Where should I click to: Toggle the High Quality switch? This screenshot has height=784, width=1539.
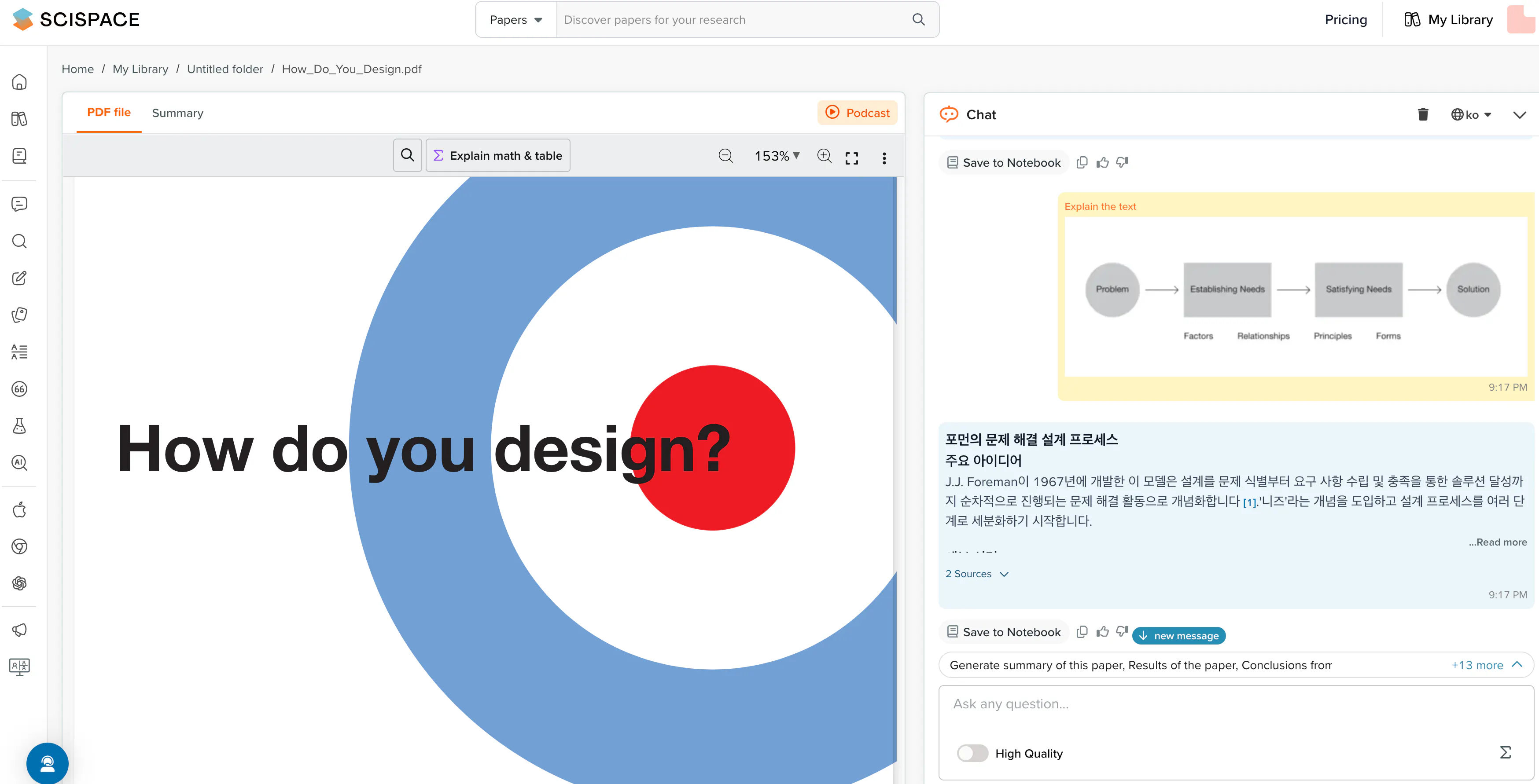pos(972,753)
